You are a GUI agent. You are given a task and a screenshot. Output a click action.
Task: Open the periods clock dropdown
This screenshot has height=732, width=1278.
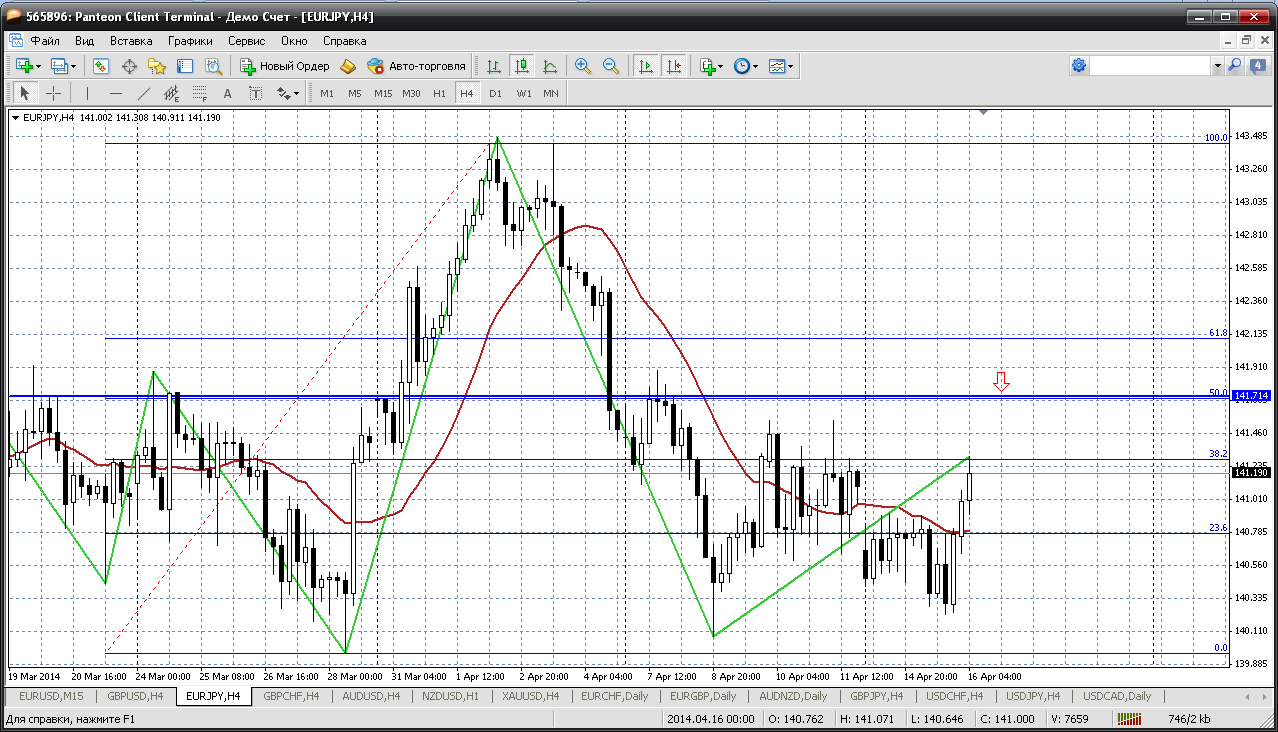coord(745,66)
